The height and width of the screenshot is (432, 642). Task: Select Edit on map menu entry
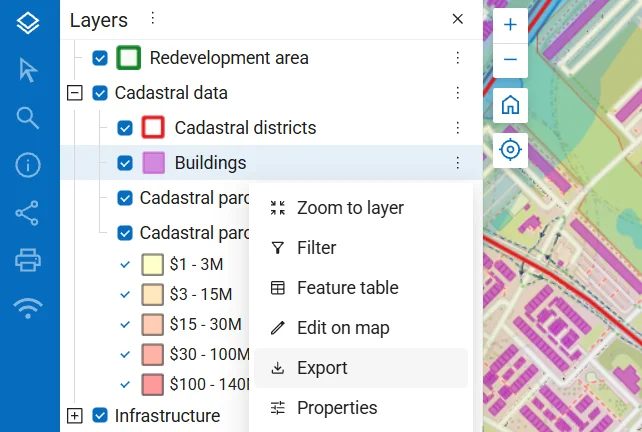pos(361,328)
